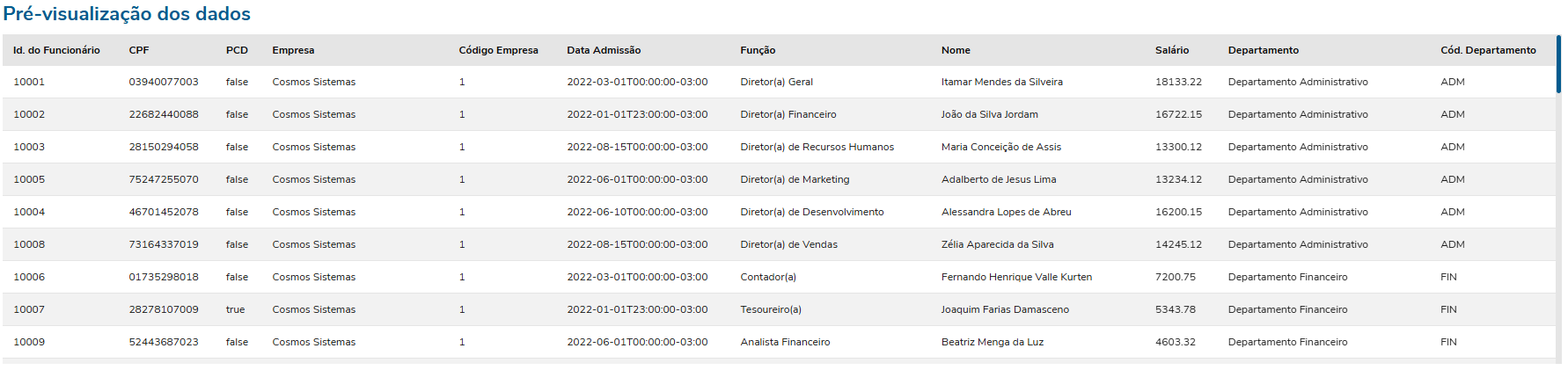Click the PCD value "true" cell
This screenshot has height=370, width=1568.
coord(235,309)
